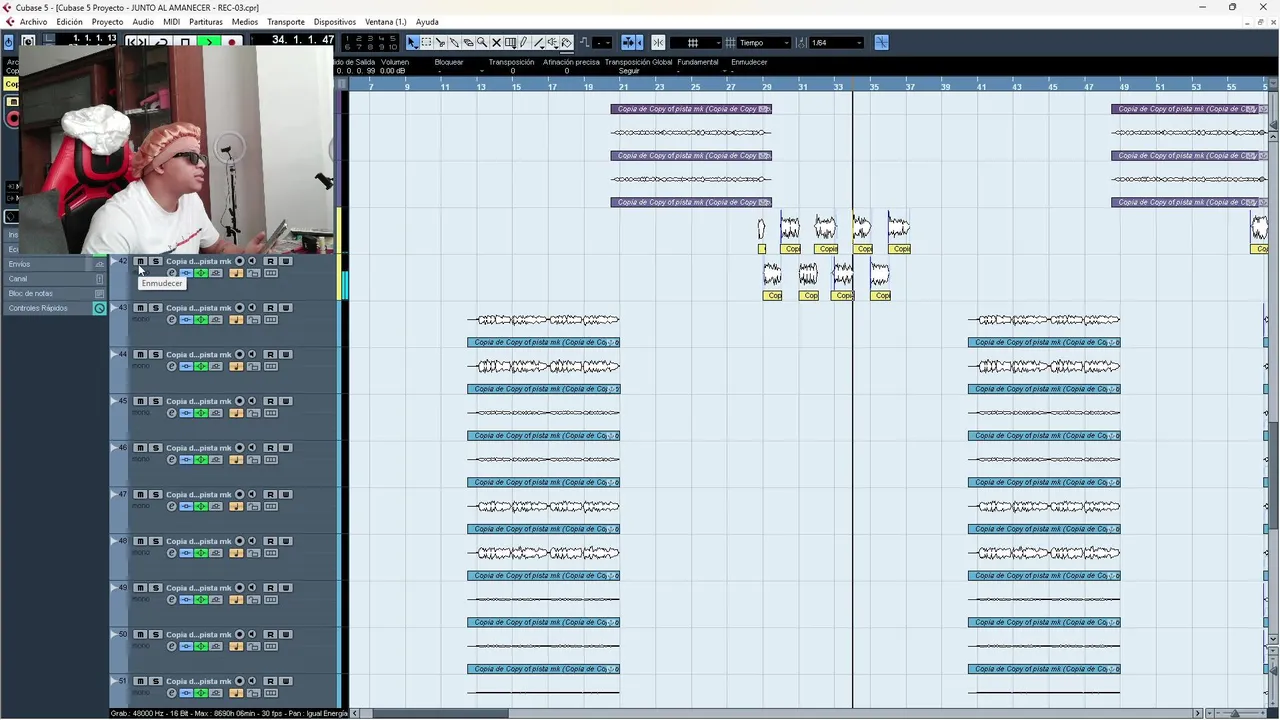Select the Line tool
Screen dimensions: 1280x720
pyautogui.click(x=539, y=43)
